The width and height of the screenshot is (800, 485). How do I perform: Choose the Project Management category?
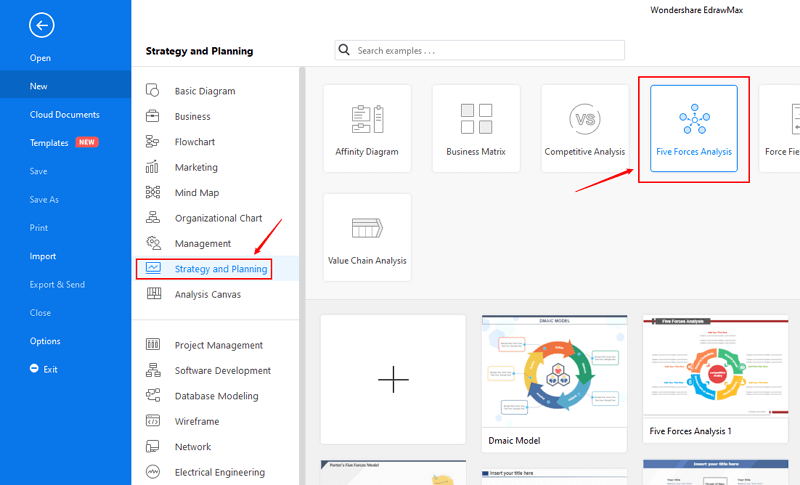(x=218, y=345)
